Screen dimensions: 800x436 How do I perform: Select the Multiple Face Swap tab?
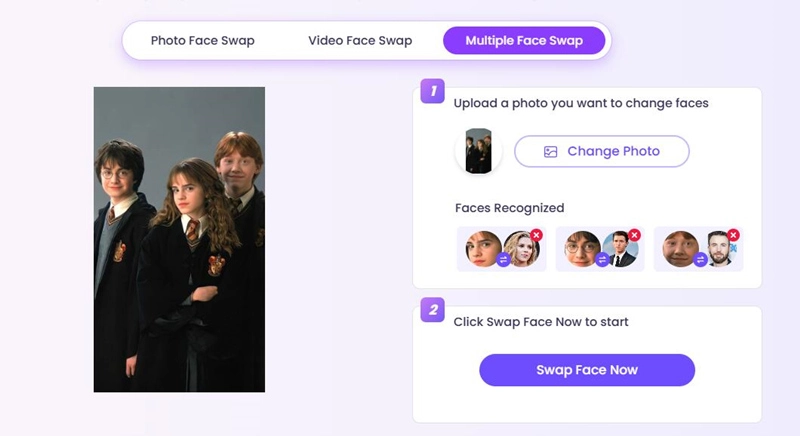point(523,41)
